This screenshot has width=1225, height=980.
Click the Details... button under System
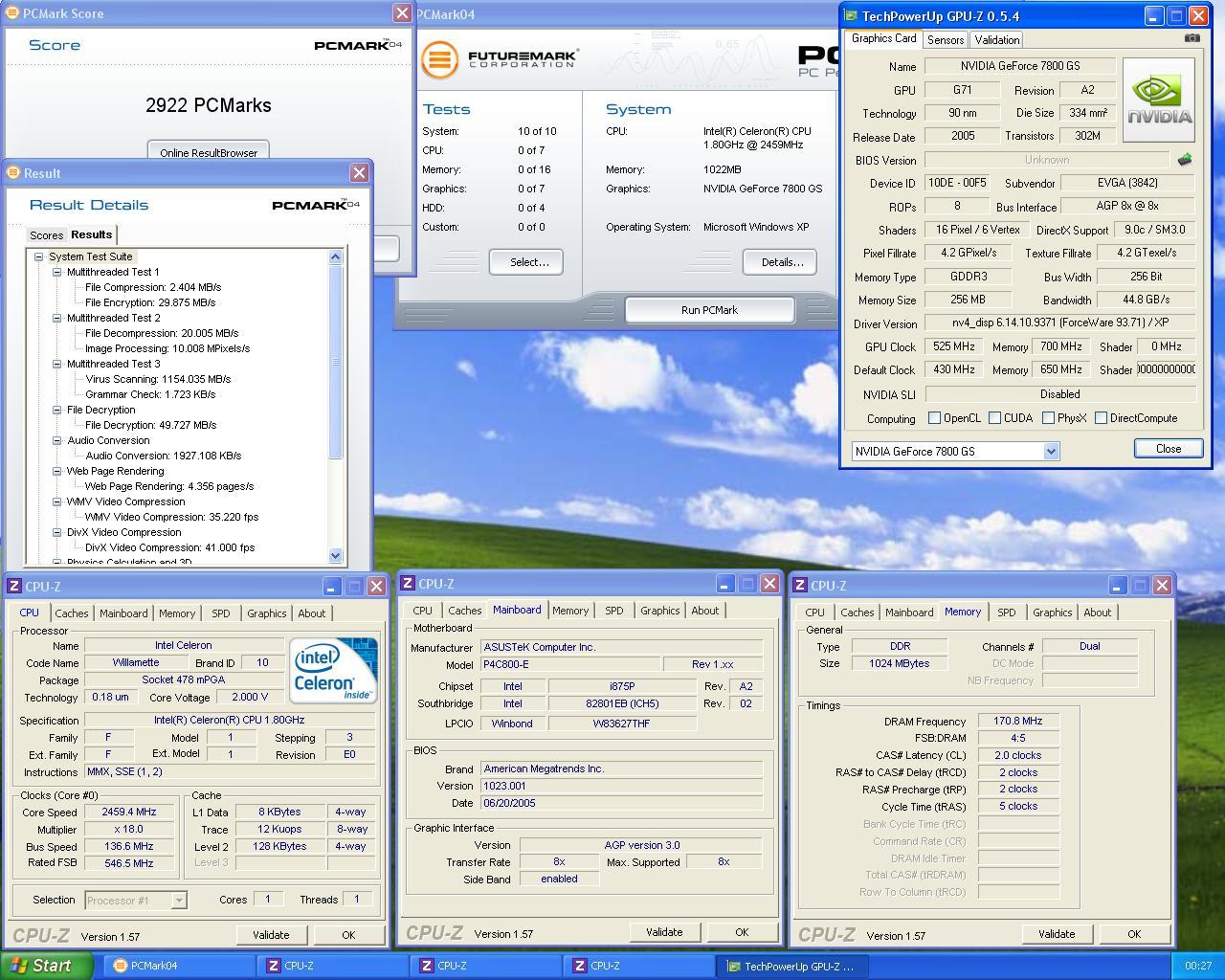(782, 262)
